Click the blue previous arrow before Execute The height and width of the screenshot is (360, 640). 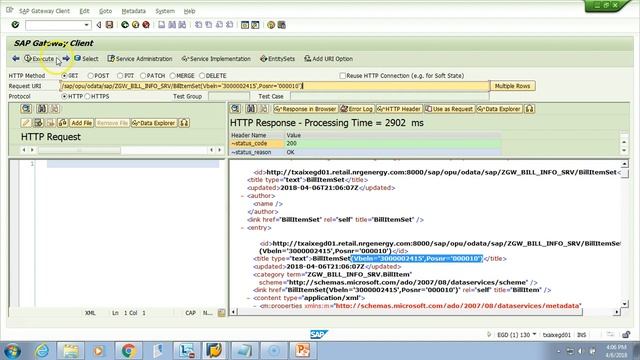(16, 59)
